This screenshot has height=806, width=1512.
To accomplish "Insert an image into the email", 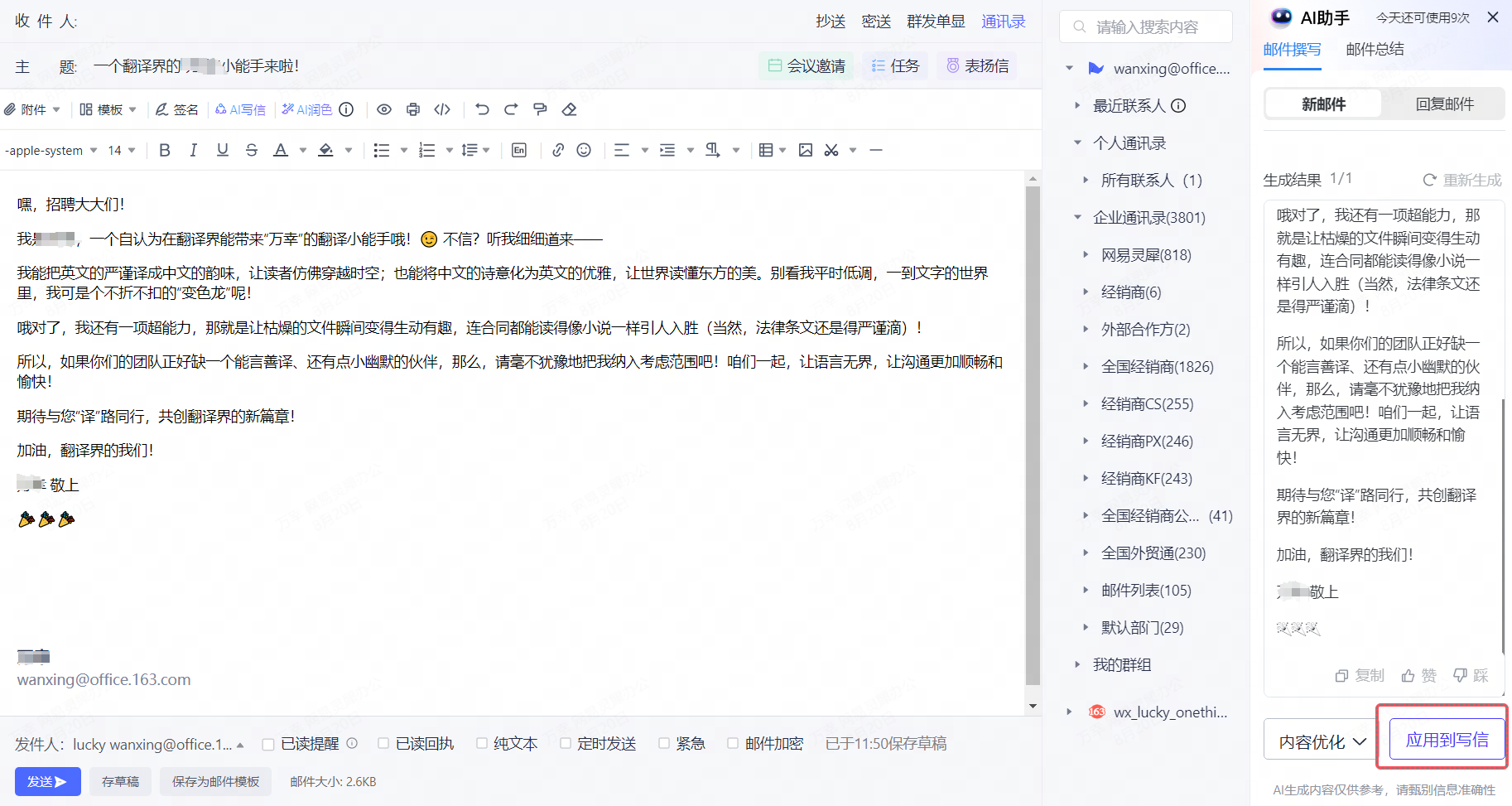I will tap(806, 150).
